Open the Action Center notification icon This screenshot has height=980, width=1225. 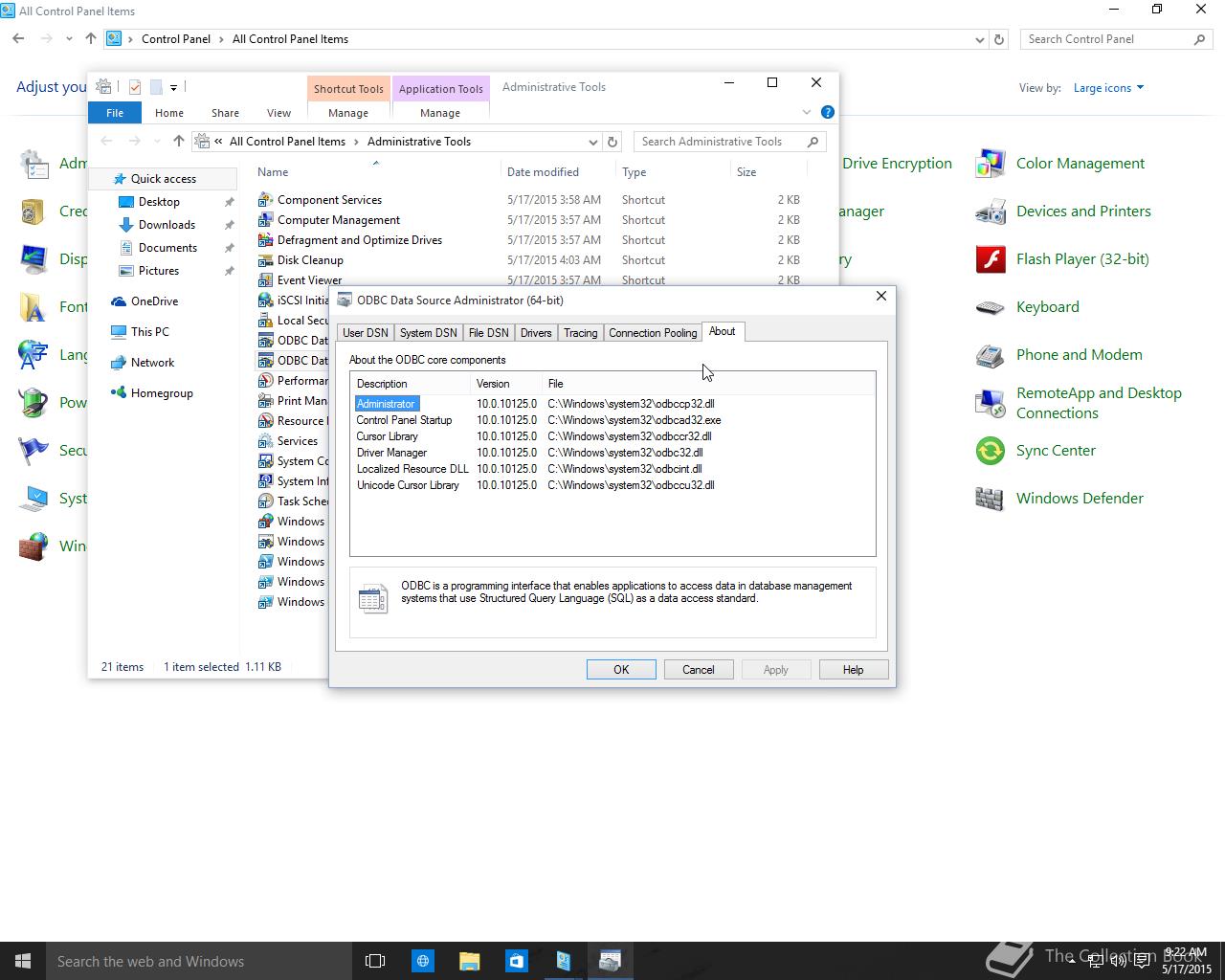(x=1142, y=961)
